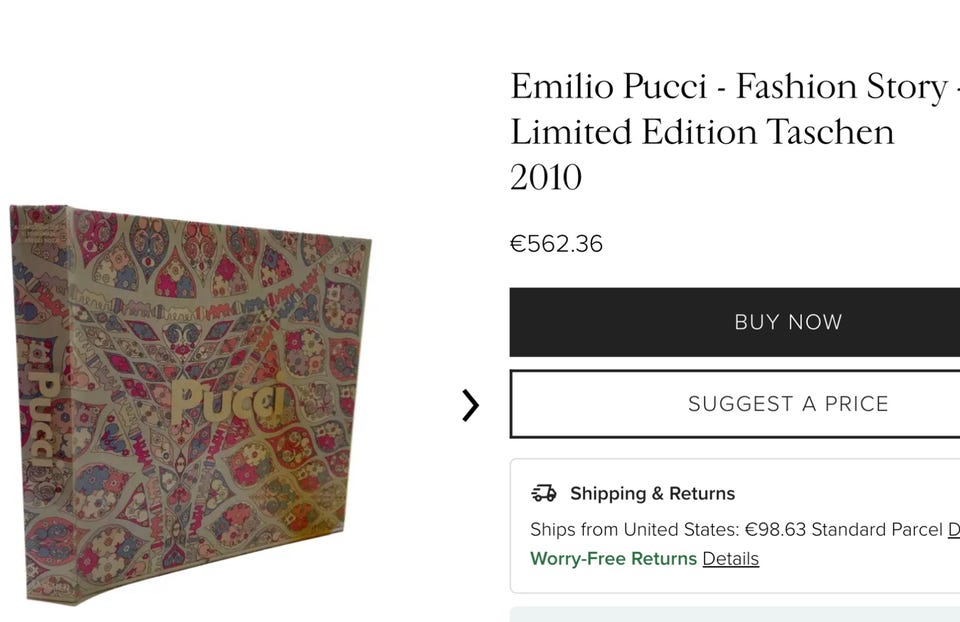The height and width of the screenshot is (622, 960).
Task: Click the grey panel below Shipping card
Action: tap(735, 614)
